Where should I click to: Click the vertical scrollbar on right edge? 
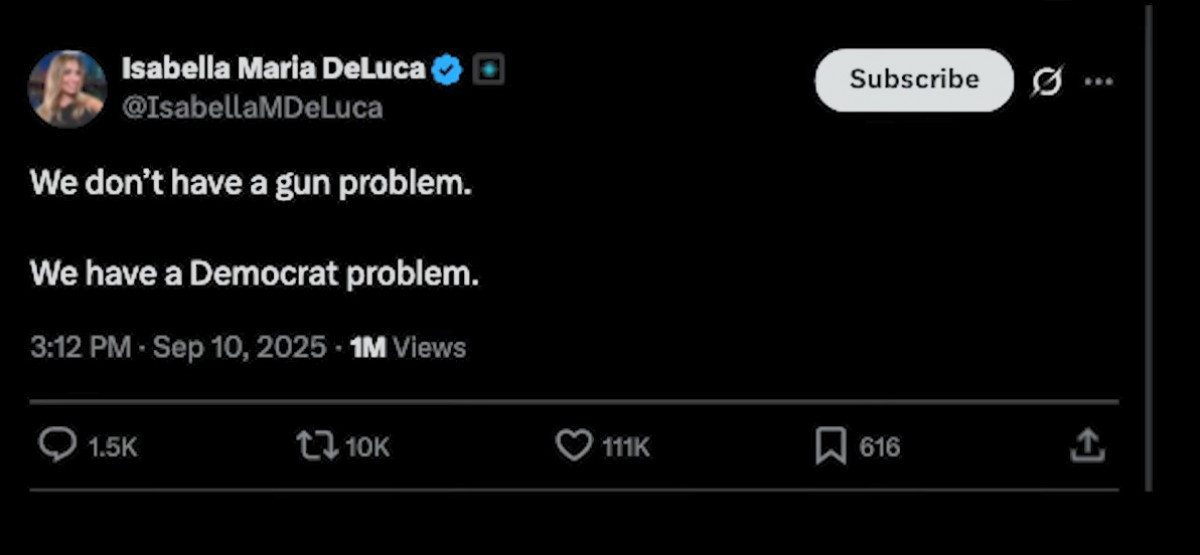click(1148, 250)
